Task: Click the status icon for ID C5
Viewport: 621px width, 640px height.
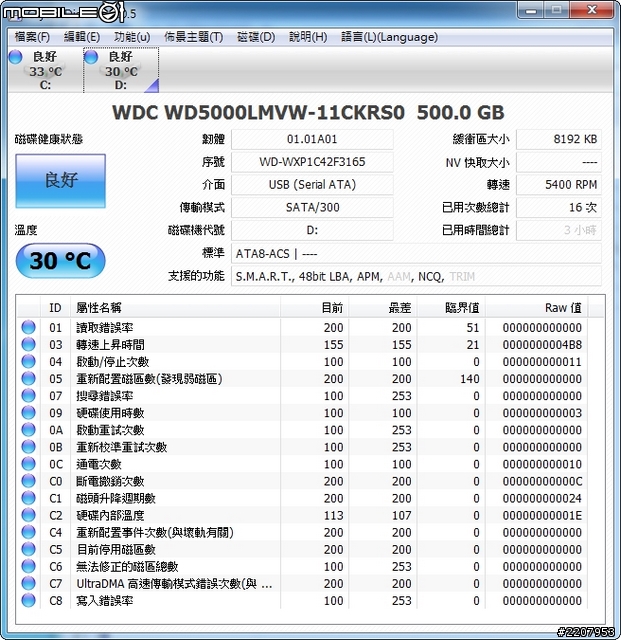Action: tap(29, 549)
